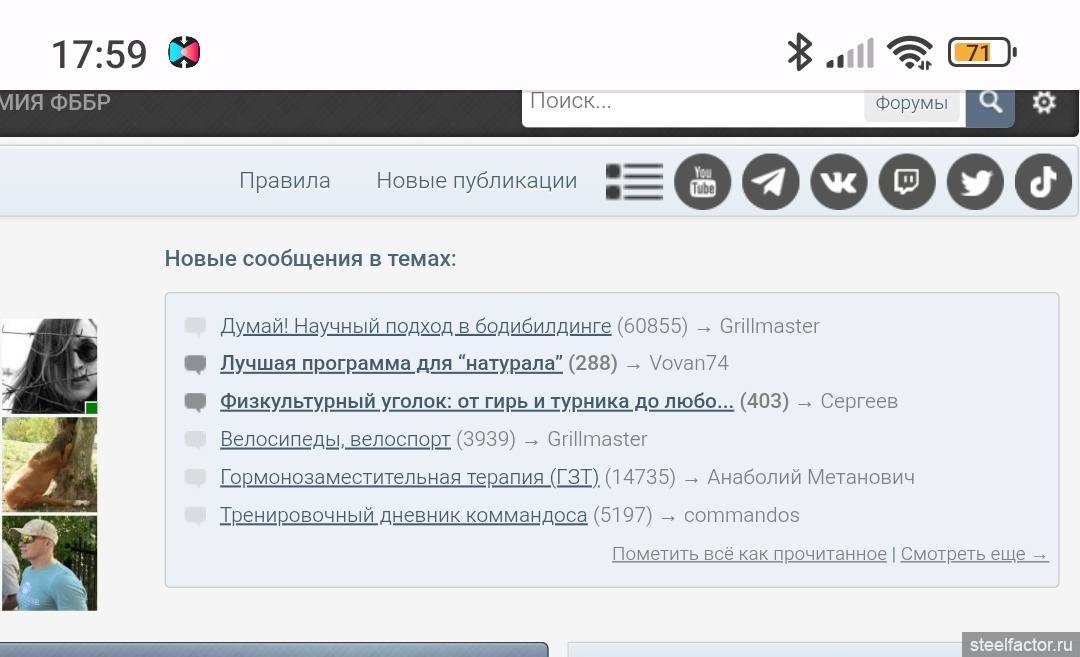
Task: Open the Велосипеды, велоспорт topic
Action: tap(335, 439)
